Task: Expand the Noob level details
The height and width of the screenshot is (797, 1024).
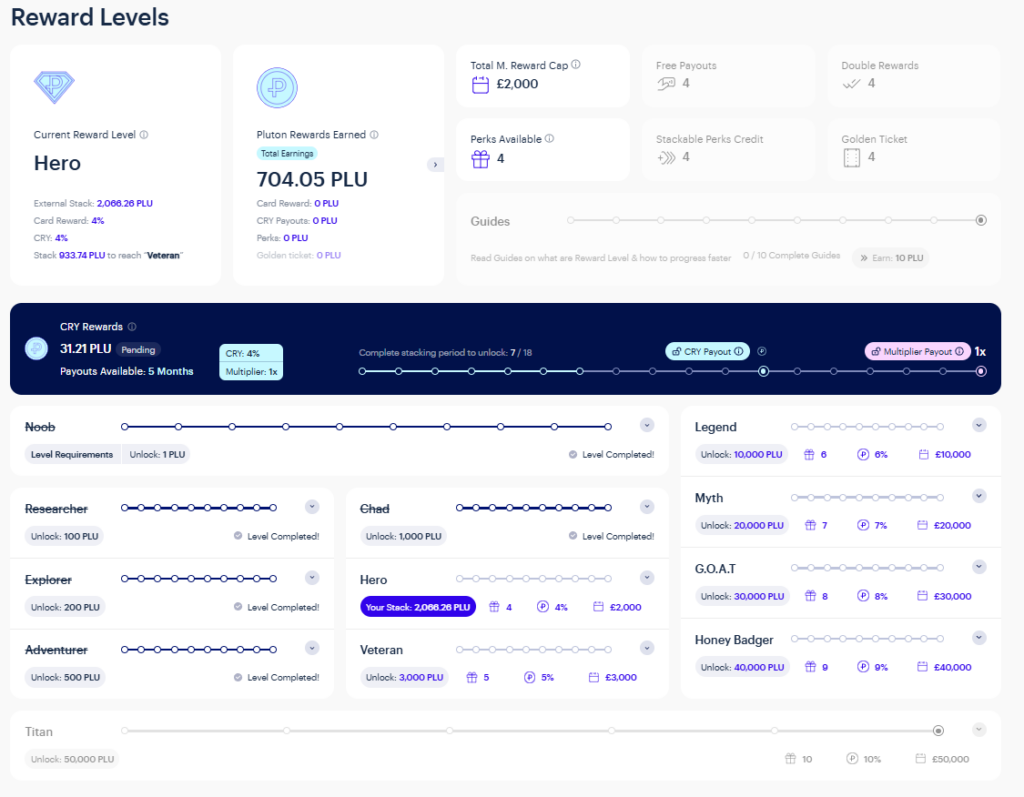Action: 647,425
